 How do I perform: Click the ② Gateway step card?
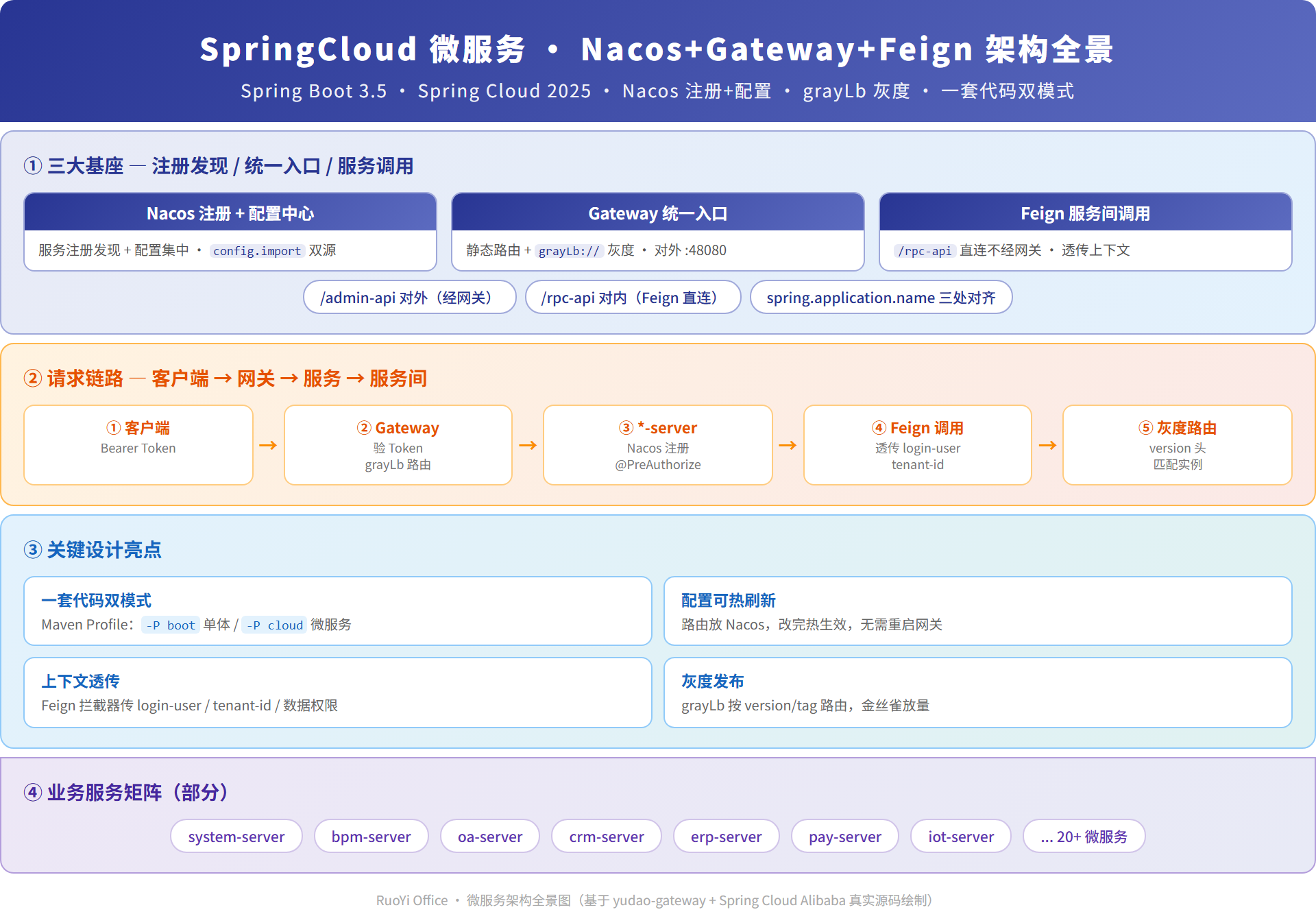click(398, 445)
